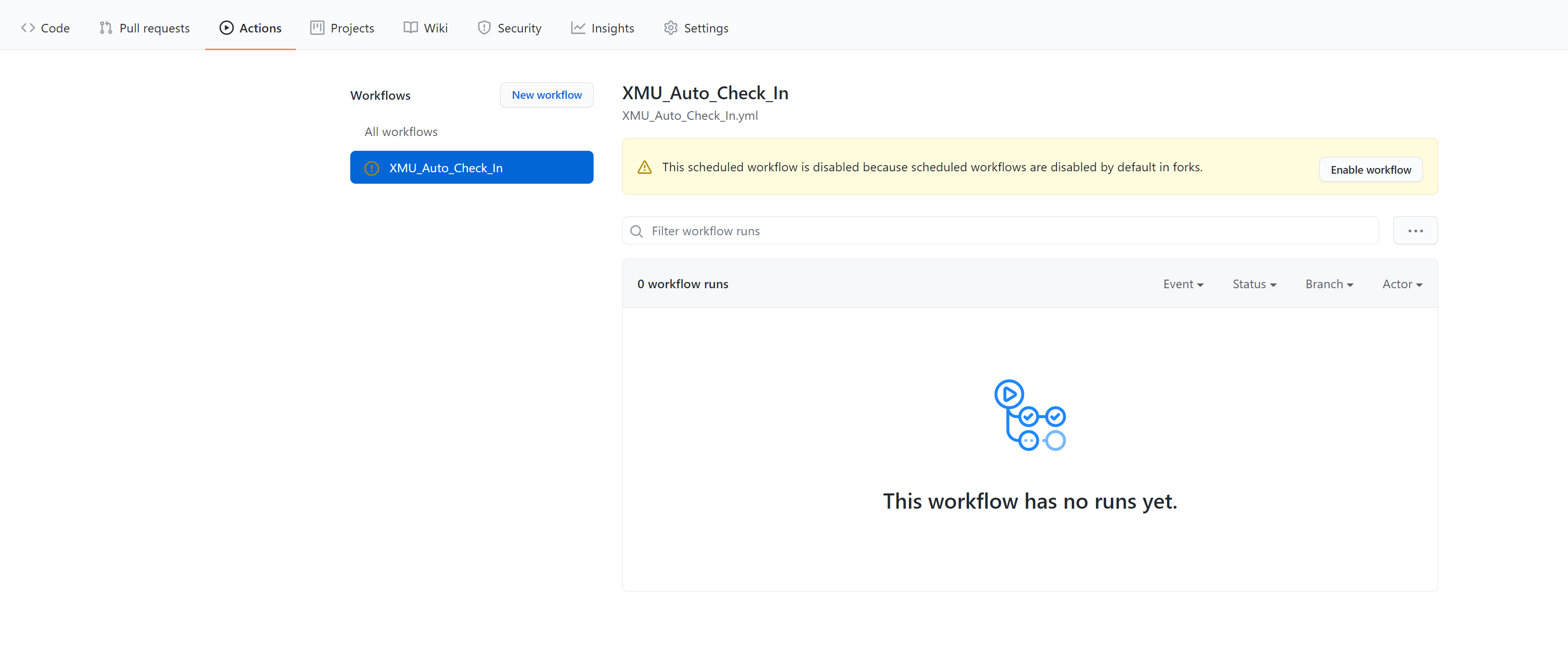Click the New workflow button

(546, 95)
